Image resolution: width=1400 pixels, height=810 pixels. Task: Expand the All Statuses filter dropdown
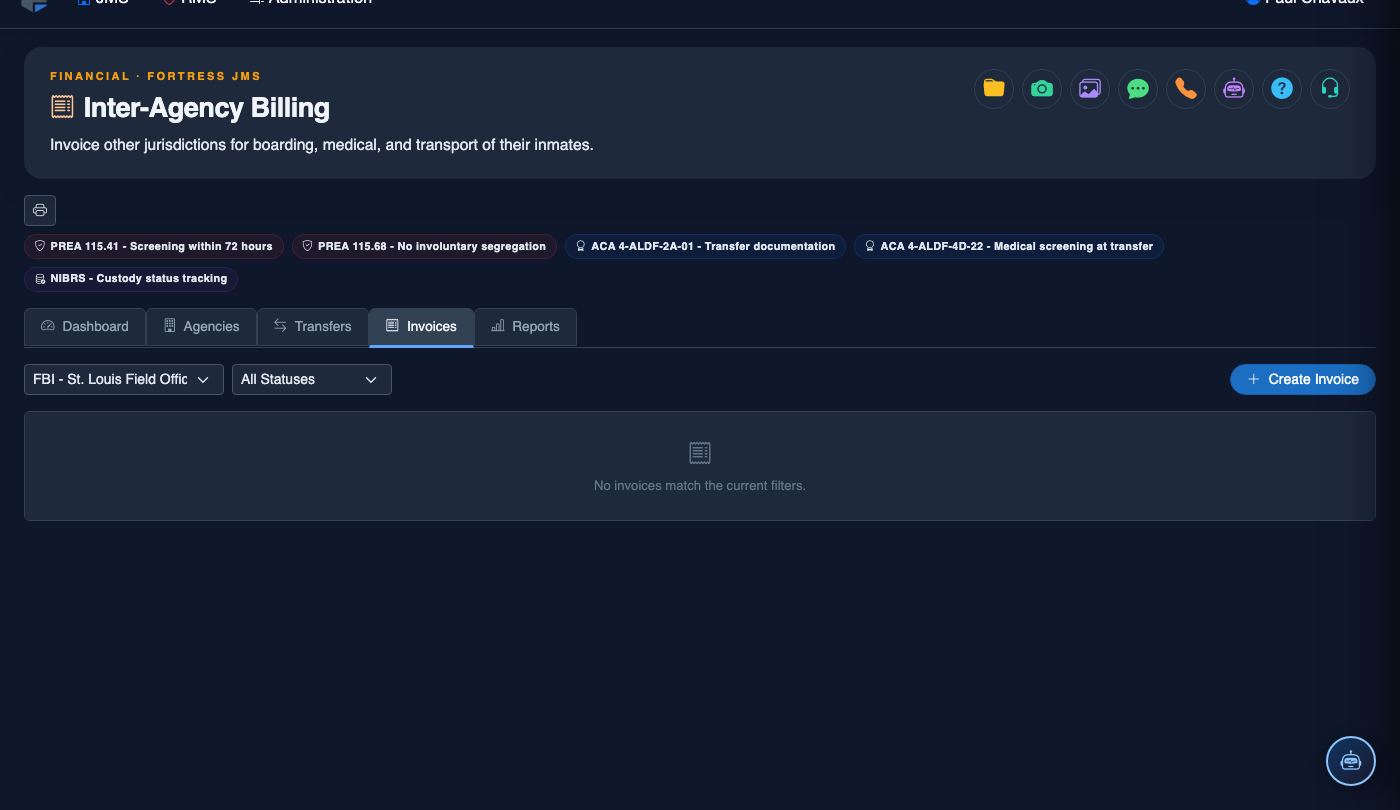pos(312,379)
